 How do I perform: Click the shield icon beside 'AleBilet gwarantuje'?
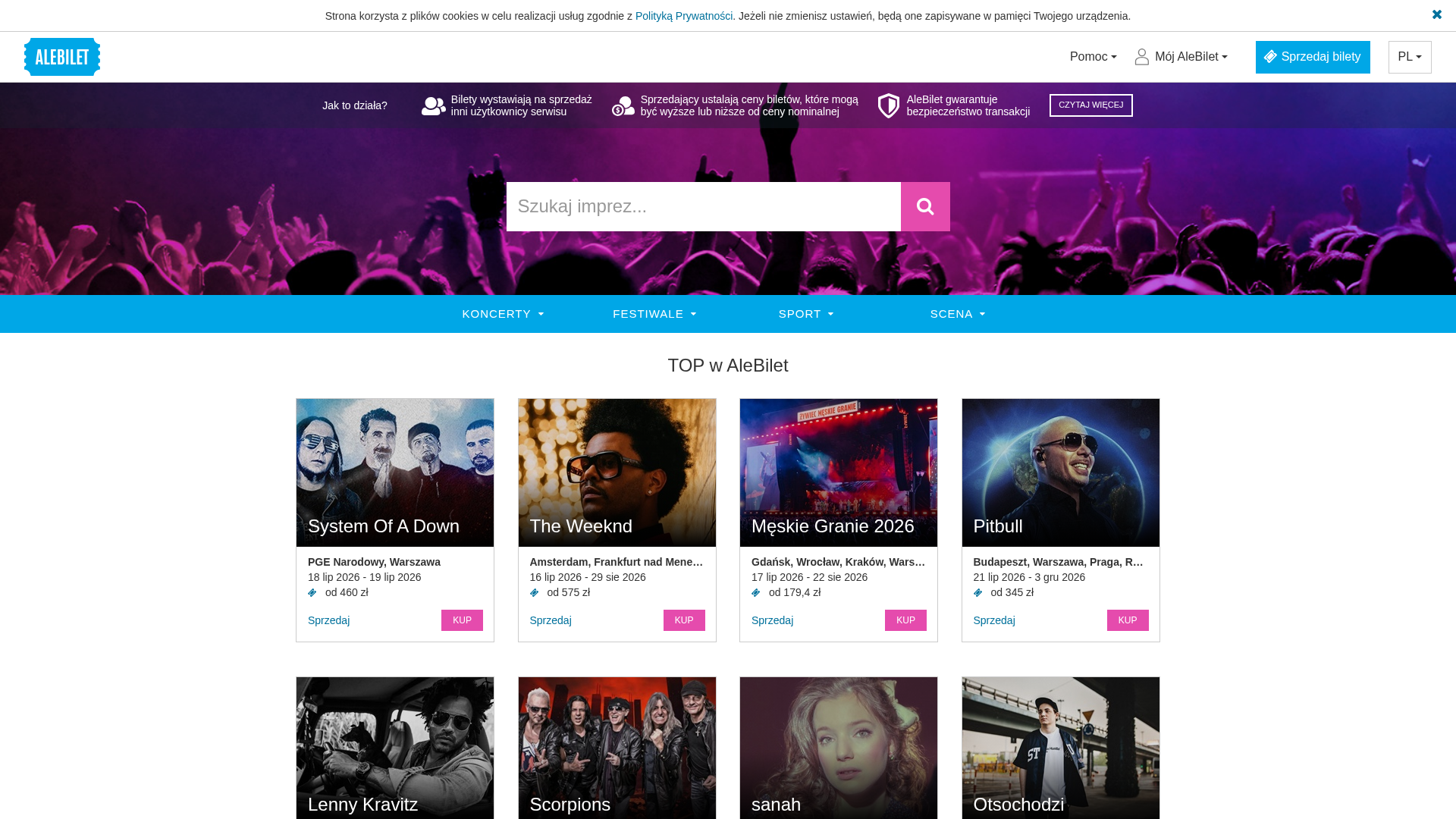coord(889,106)
